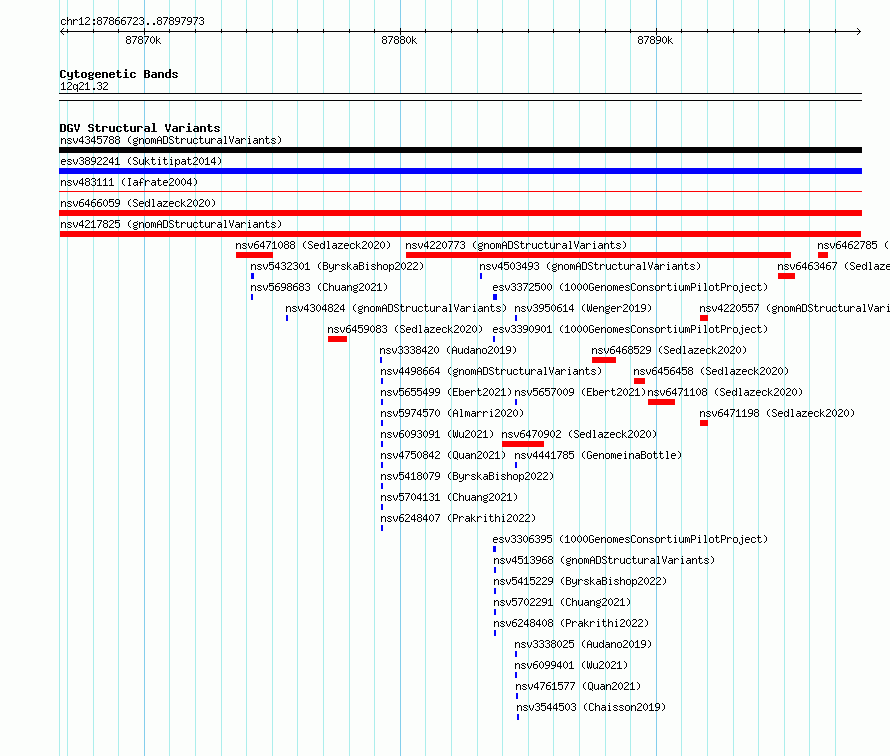Open nsv5655499 (Ebert2021) label
The image size is (890, 756).
pyautogui.click(x=446, y=392)
